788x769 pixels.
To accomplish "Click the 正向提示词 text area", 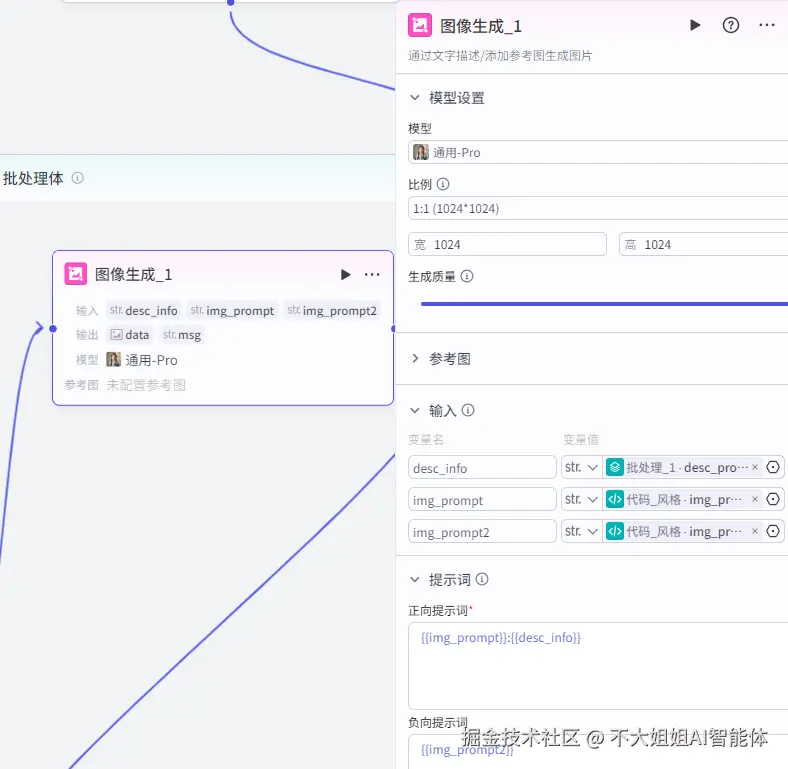I will [x=598, y=665].
